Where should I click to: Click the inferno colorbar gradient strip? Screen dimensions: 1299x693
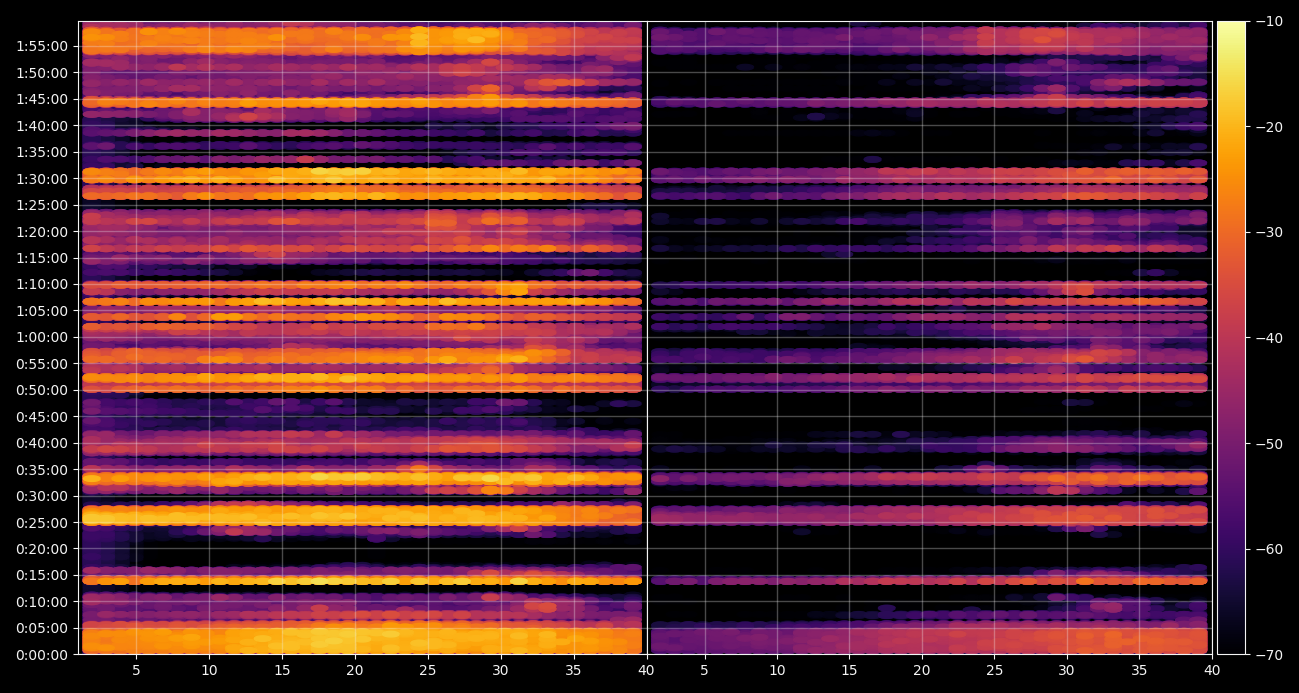[1232, 338]
